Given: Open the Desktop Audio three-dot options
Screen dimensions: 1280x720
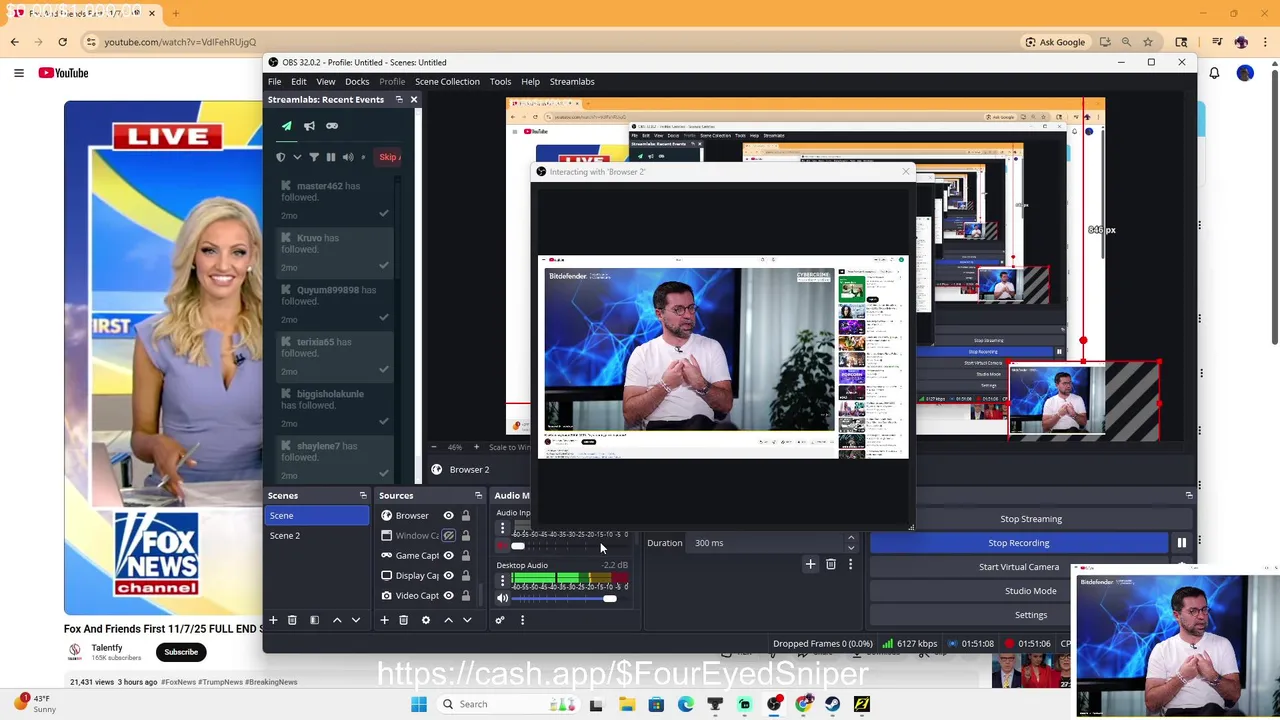Looking at the screenshot, I should (x=502, y=580).
